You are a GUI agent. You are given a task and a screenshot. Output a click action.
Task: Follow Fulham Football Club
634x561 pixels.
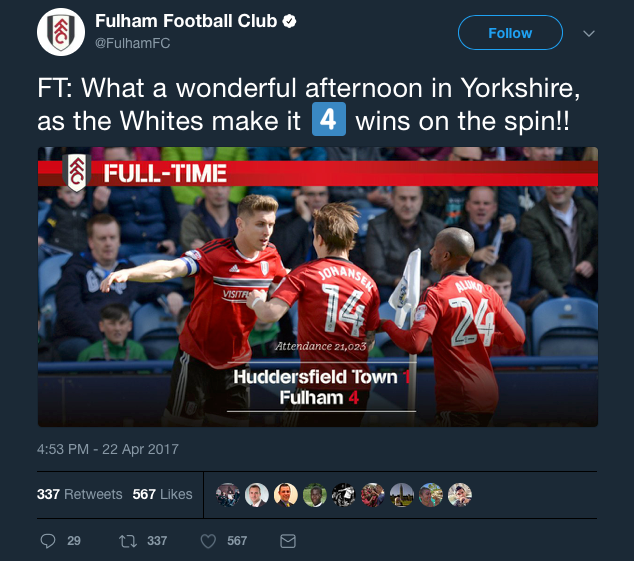(x=510, y=33)
